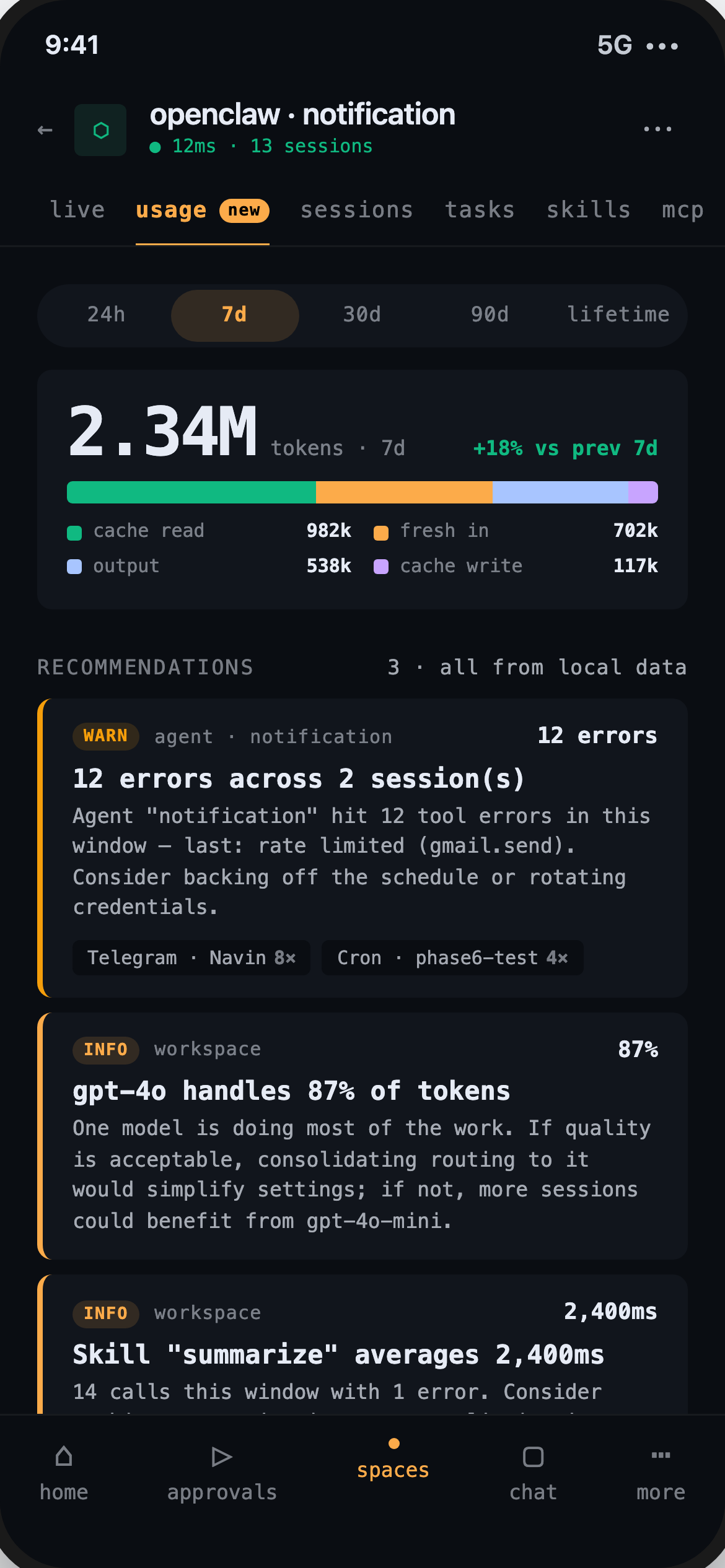Open approvals play-triangle icon
Image resolution: width=725 pixels, height=1568 pixels.
(x=221, y=1457)
